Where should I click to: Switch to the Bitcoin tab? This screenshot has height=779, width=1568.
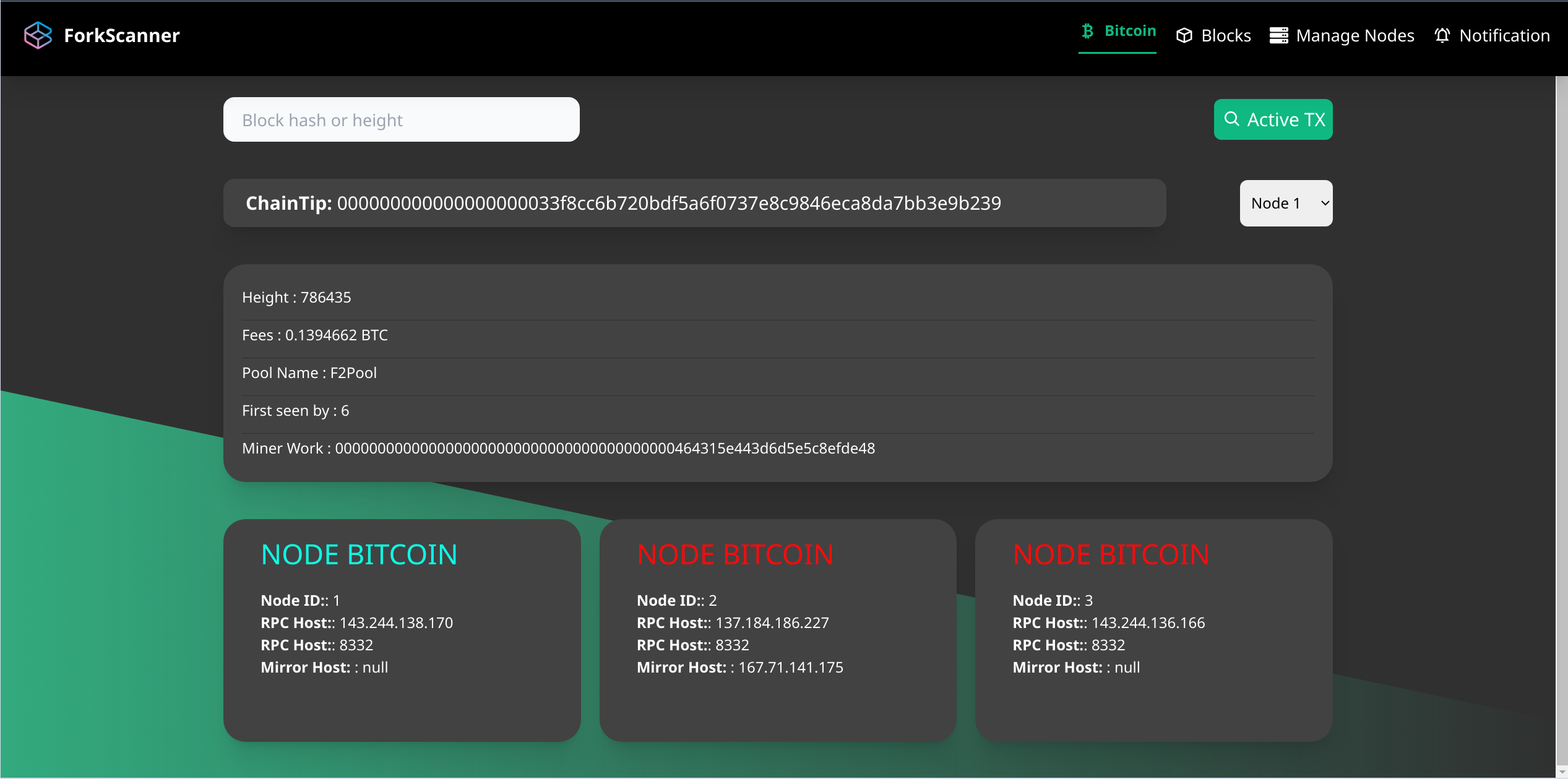1129,31
